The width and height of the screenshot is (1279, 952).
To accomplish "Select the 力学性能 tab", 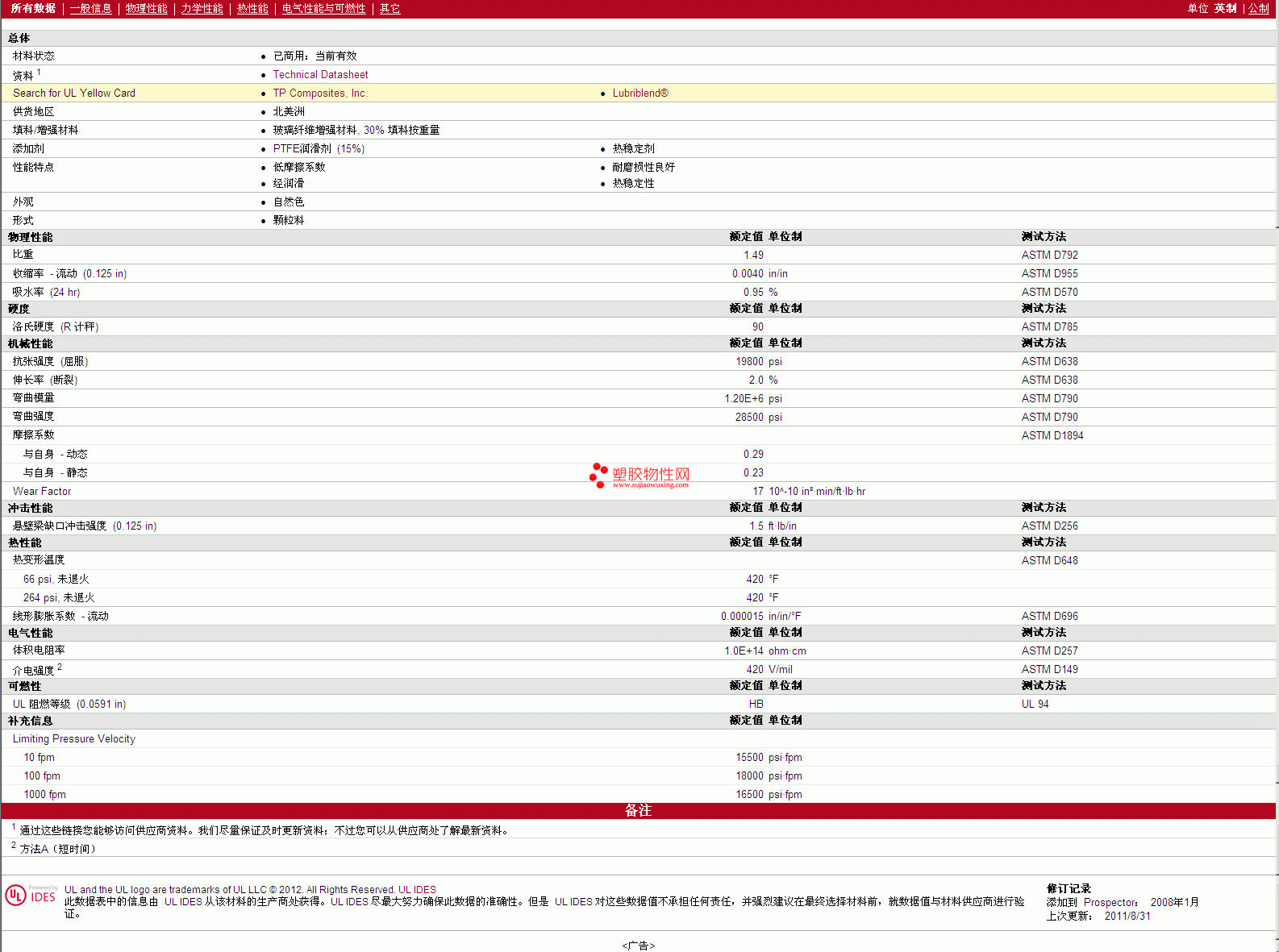I will (x=202, y=9).
